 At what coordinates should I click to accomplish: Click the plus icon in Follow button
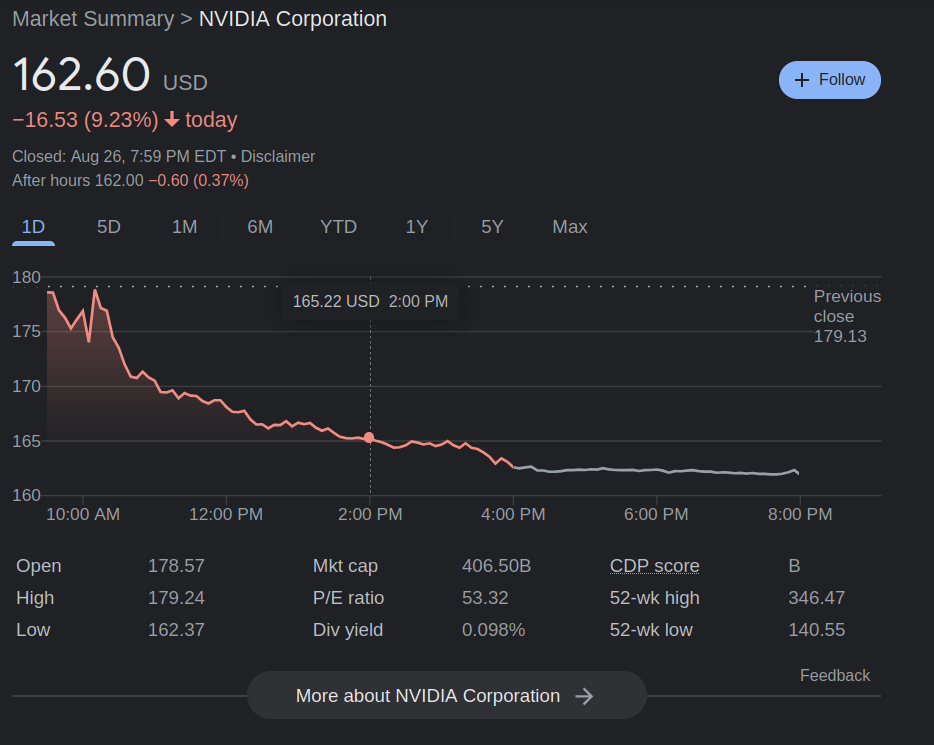point(801,80)
